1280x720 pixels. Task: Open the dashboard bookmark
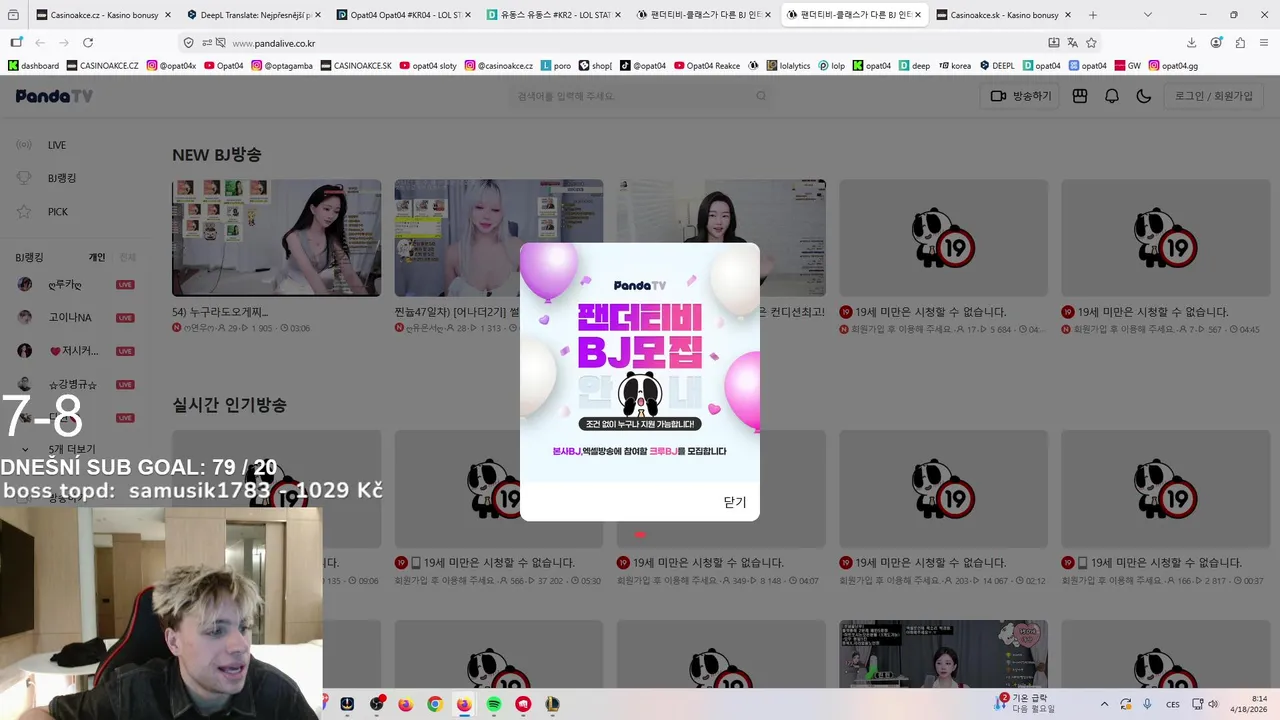(34, 65)
